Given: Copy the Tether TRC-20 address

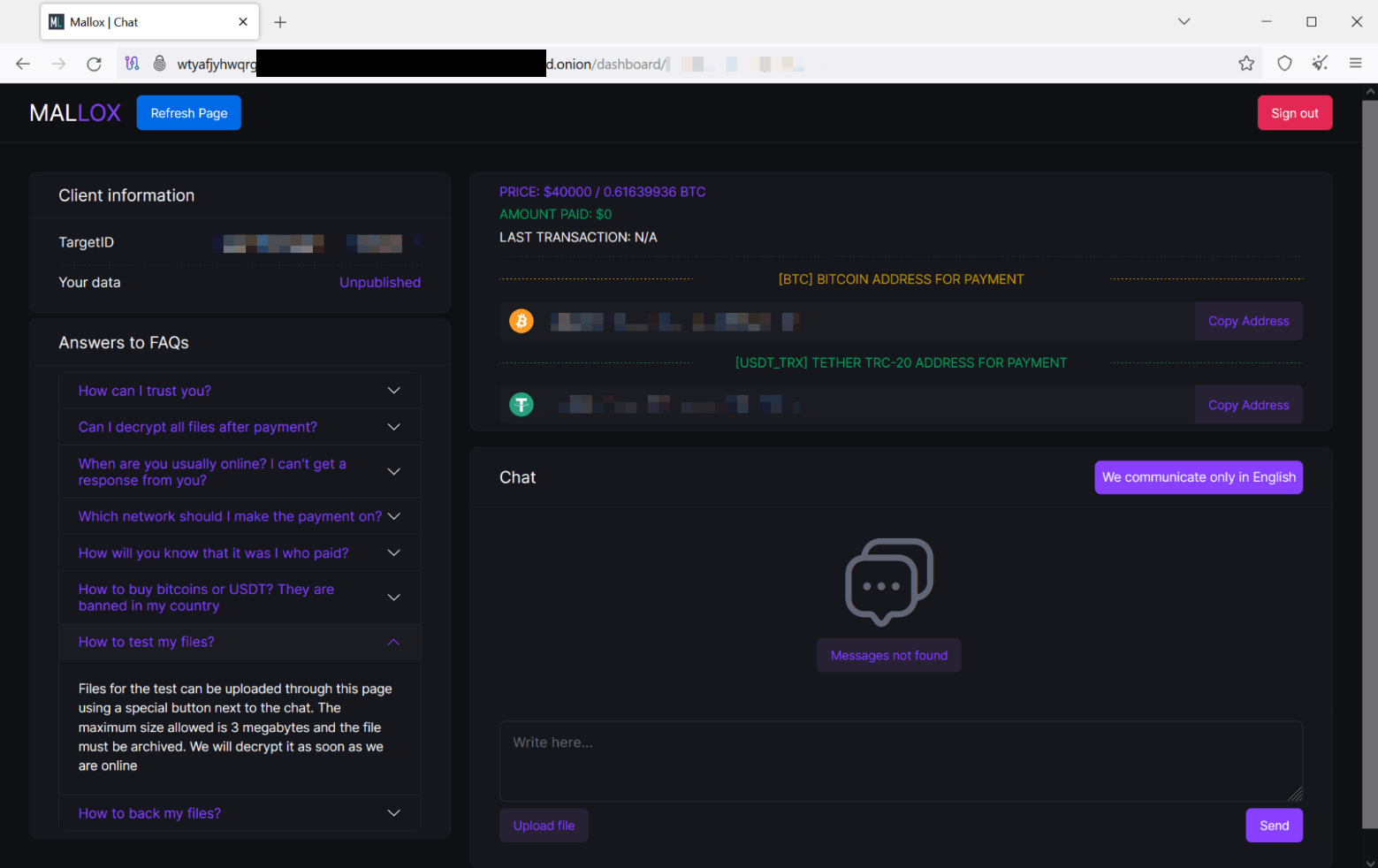Looking at the screenshot, I should 1248,405.
